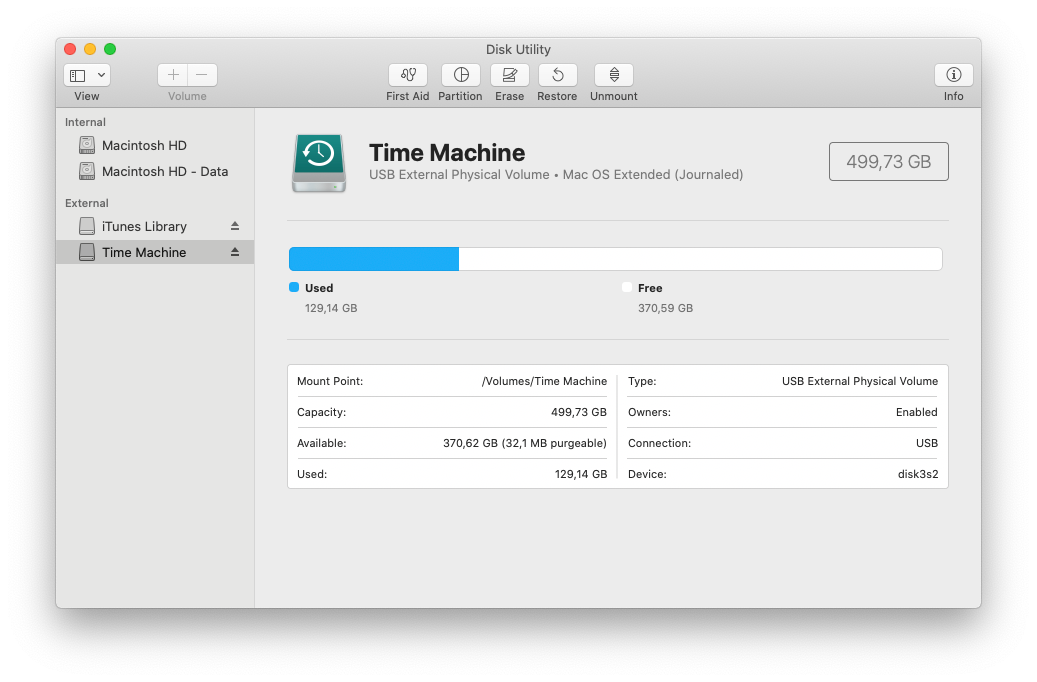Screen dimensions: 1037x682
Task: Click the Time Machine drive icon
Action: point(319,163)
